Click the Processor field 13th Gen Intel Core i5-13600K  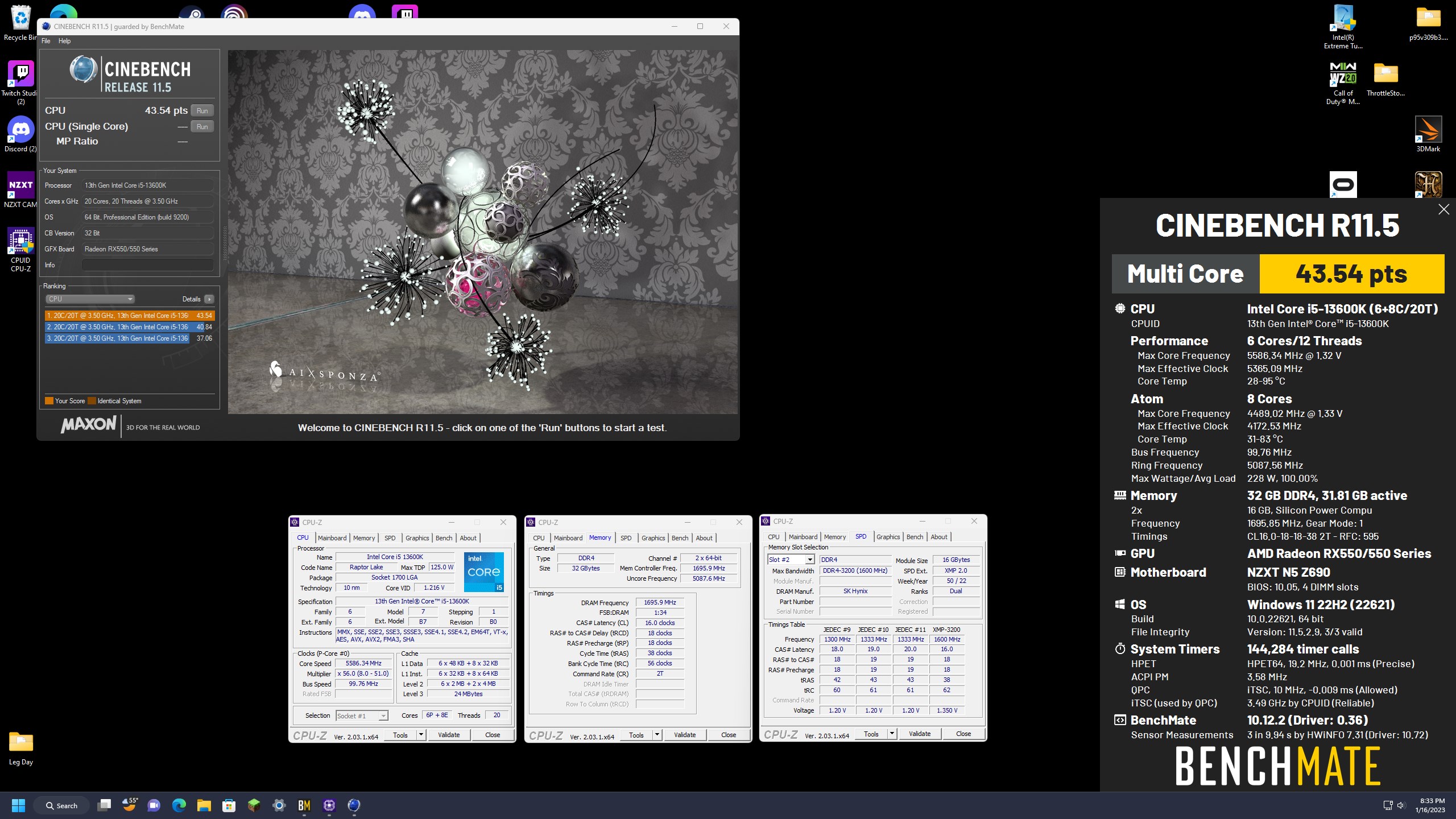[x=148, y=185]
